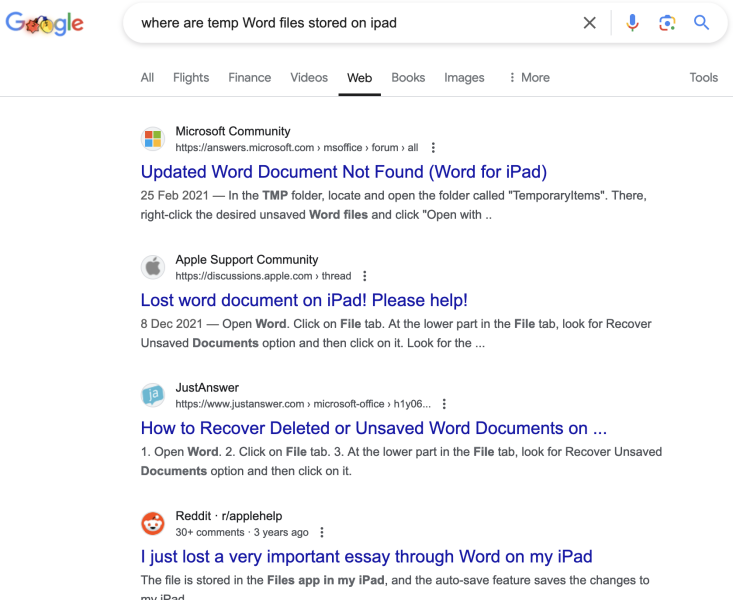Open options menu for Reddit result
This screenshot has width=733, height=600.
322,532
